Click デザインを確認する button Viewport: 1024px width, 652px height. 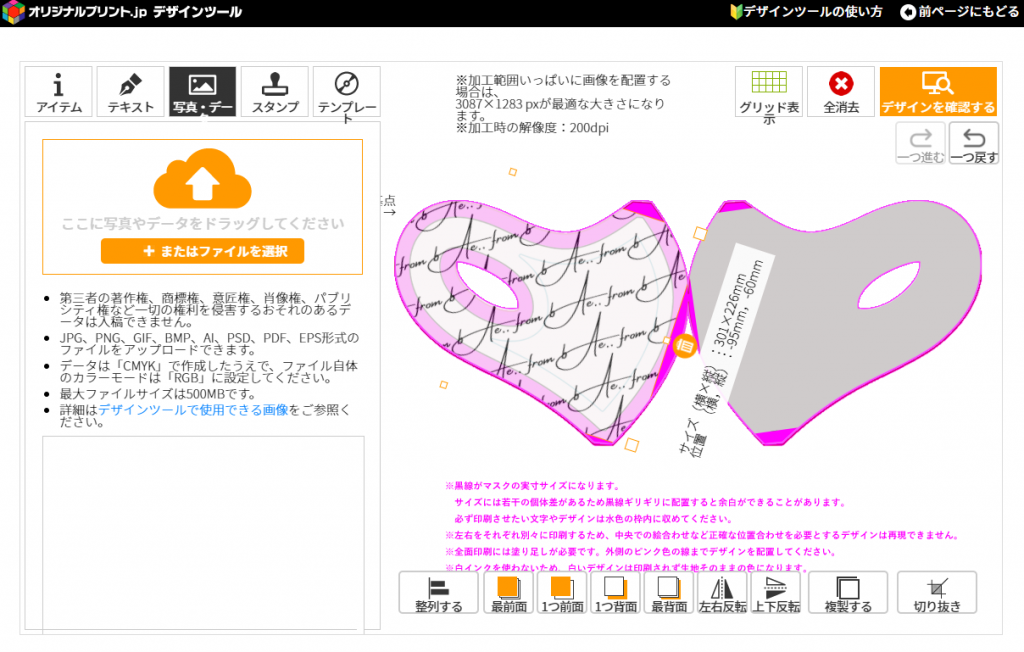coord(938,92)
